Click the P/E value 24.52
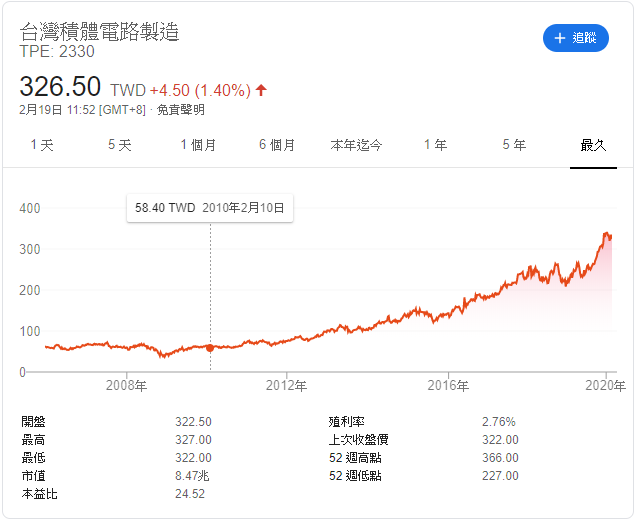 (190, 494)
